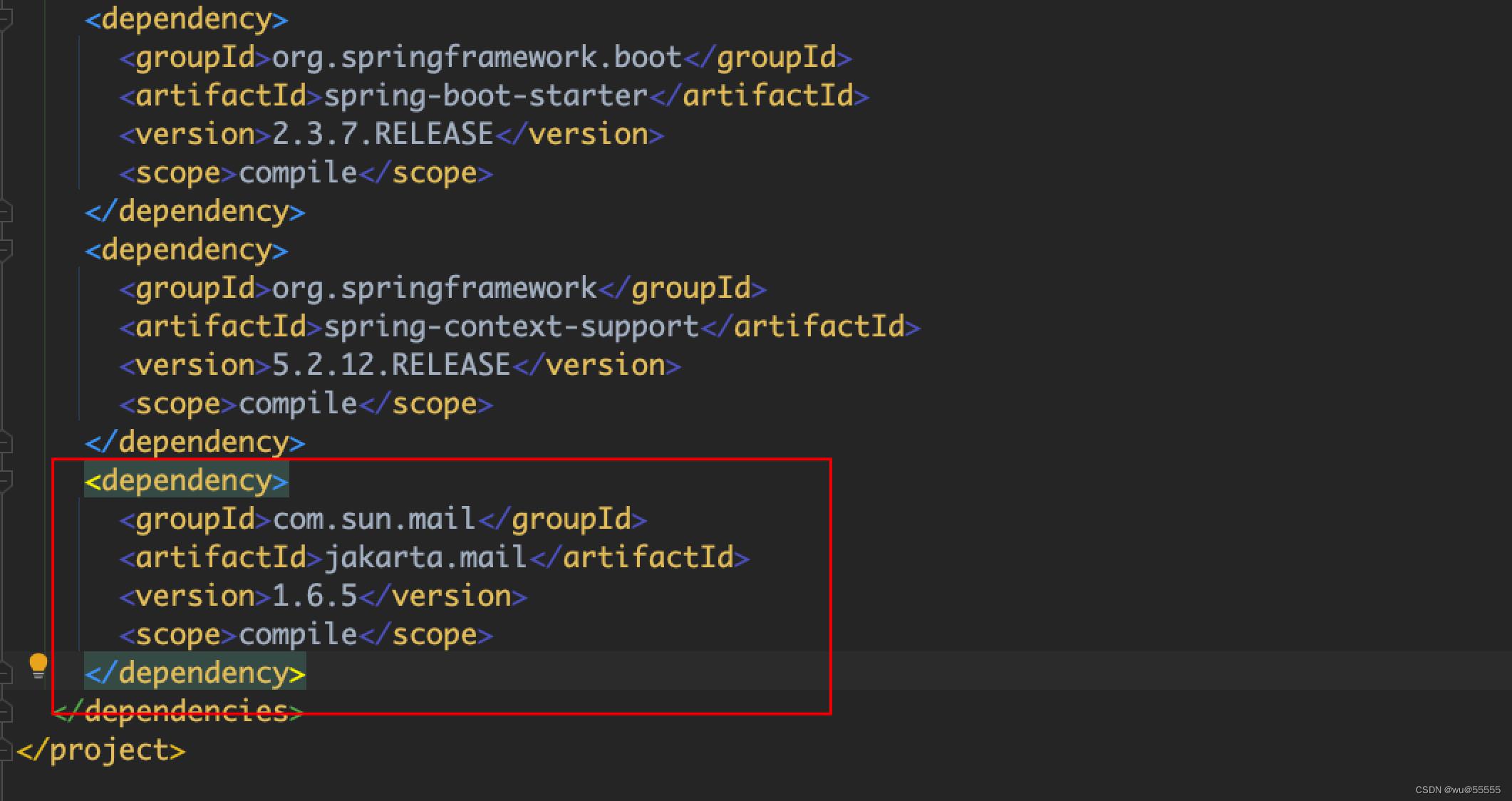Click the 1.6.5 version value
Screen dimensions: 1512x801
(x=315, y=596)
